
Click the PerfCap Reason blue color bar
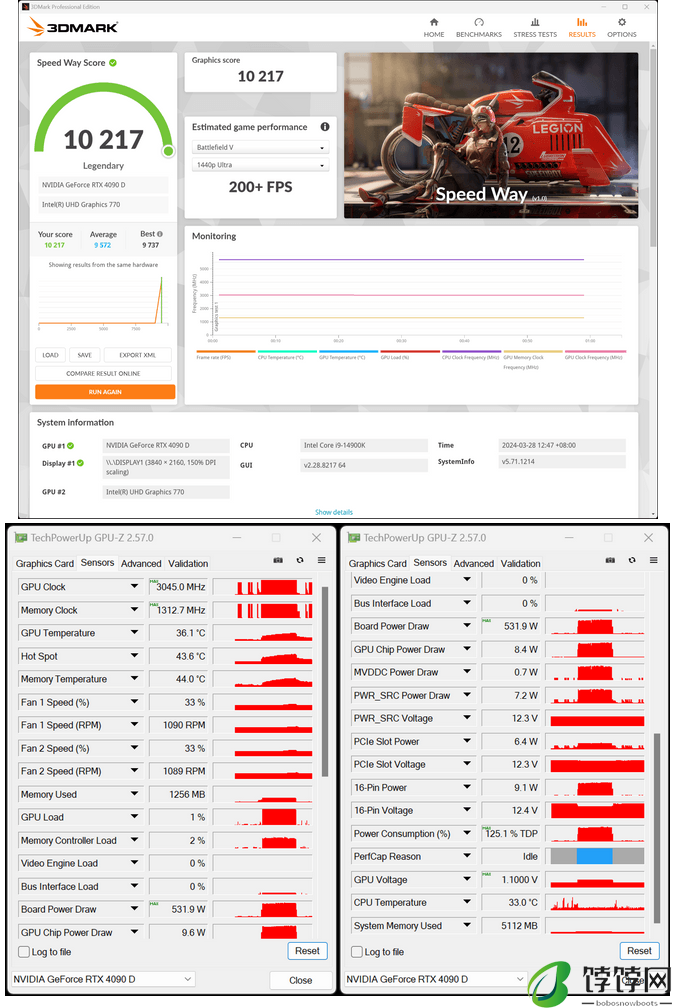(x=594, y=856)
